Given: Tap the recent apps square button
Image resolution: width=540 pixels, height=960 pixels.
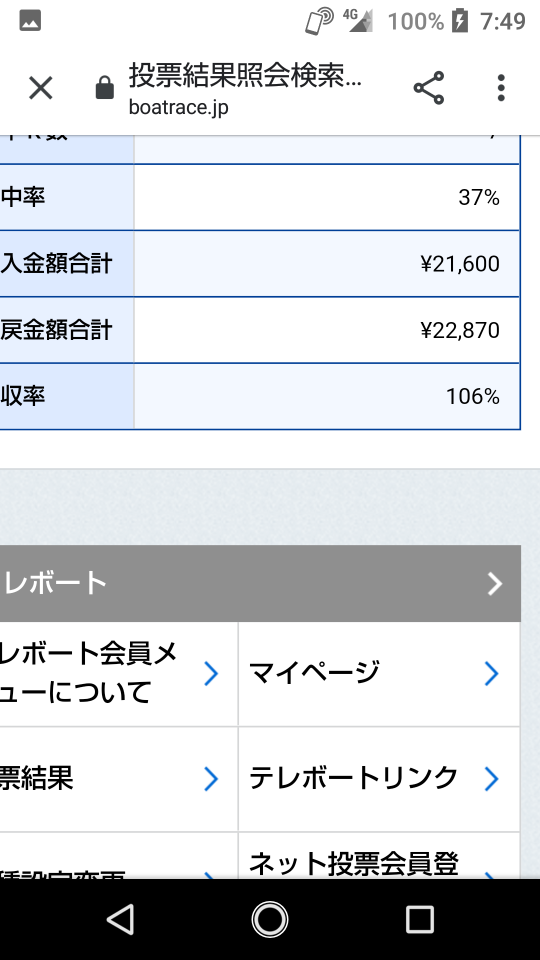Looking at the screenshot, I should pyautogui.click(x=420, y=919).
